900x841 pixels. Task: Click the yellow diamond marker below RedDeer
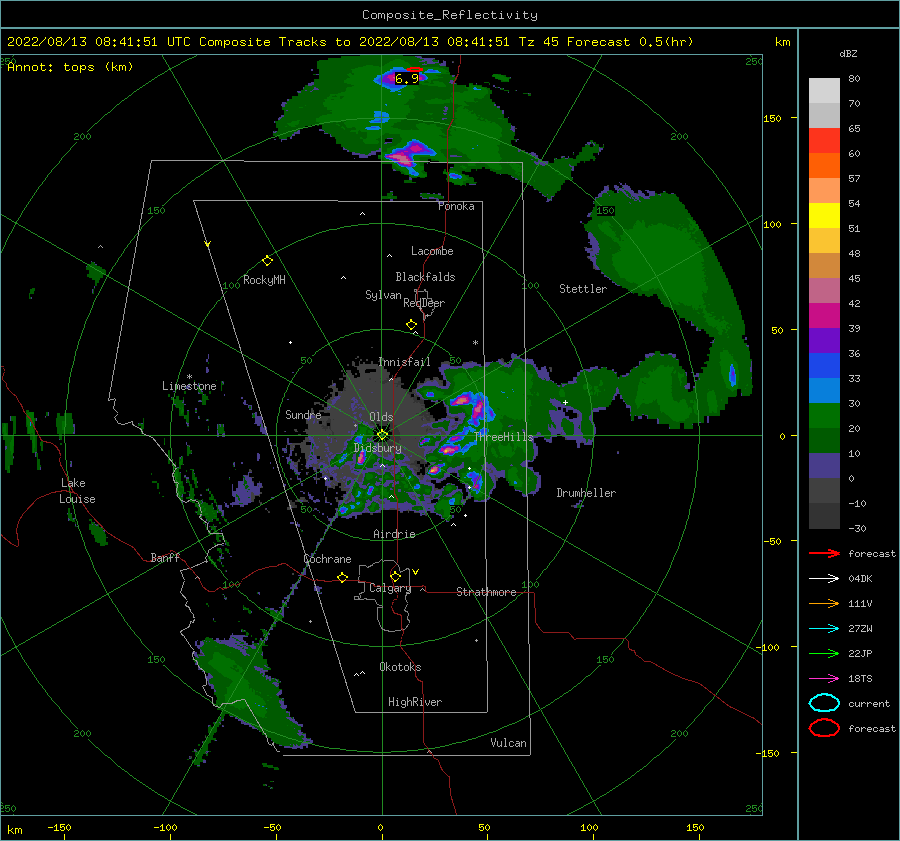coord(411,325)
